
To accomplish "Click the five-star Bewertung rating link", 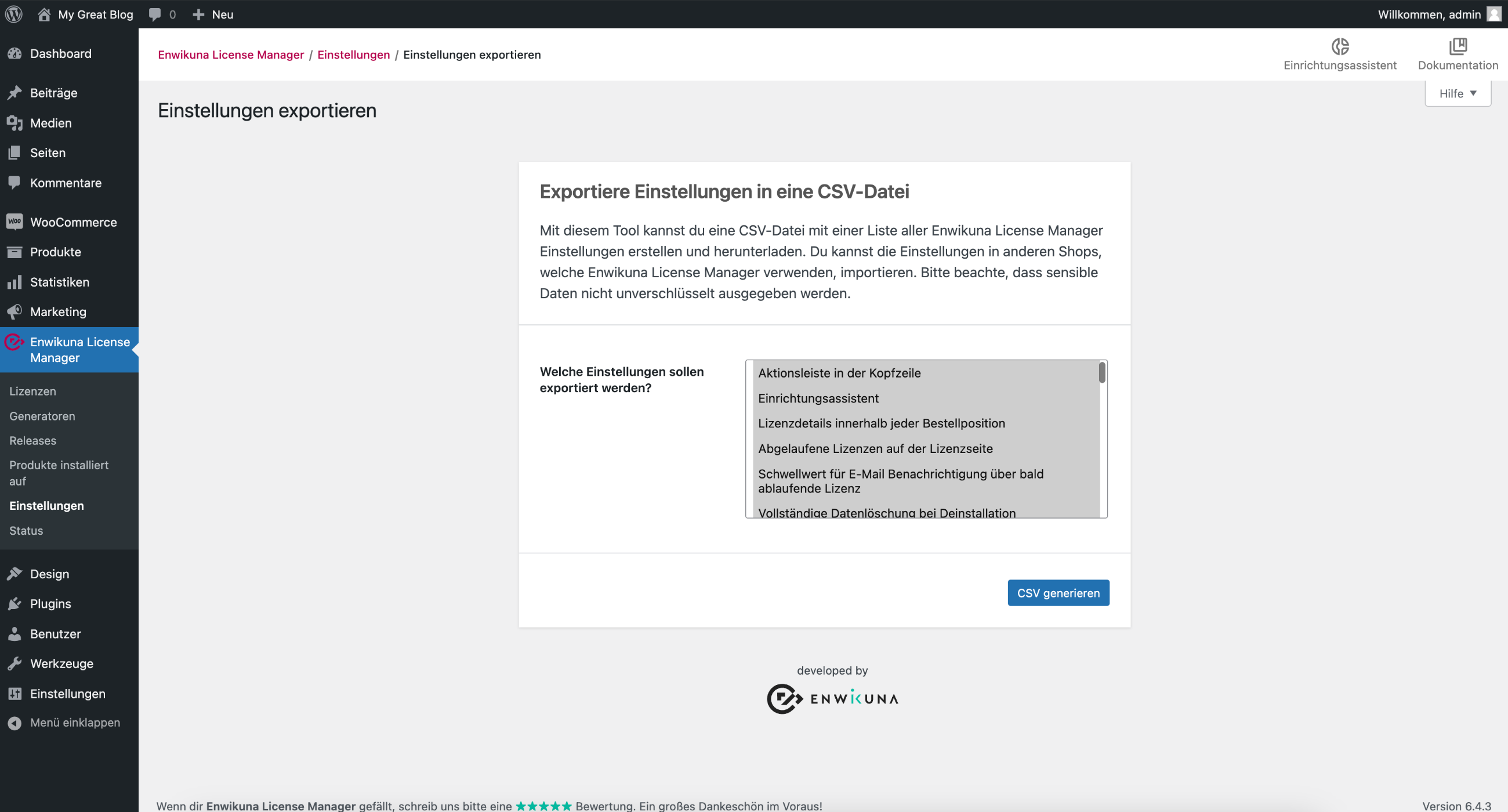I will [544, 806].
